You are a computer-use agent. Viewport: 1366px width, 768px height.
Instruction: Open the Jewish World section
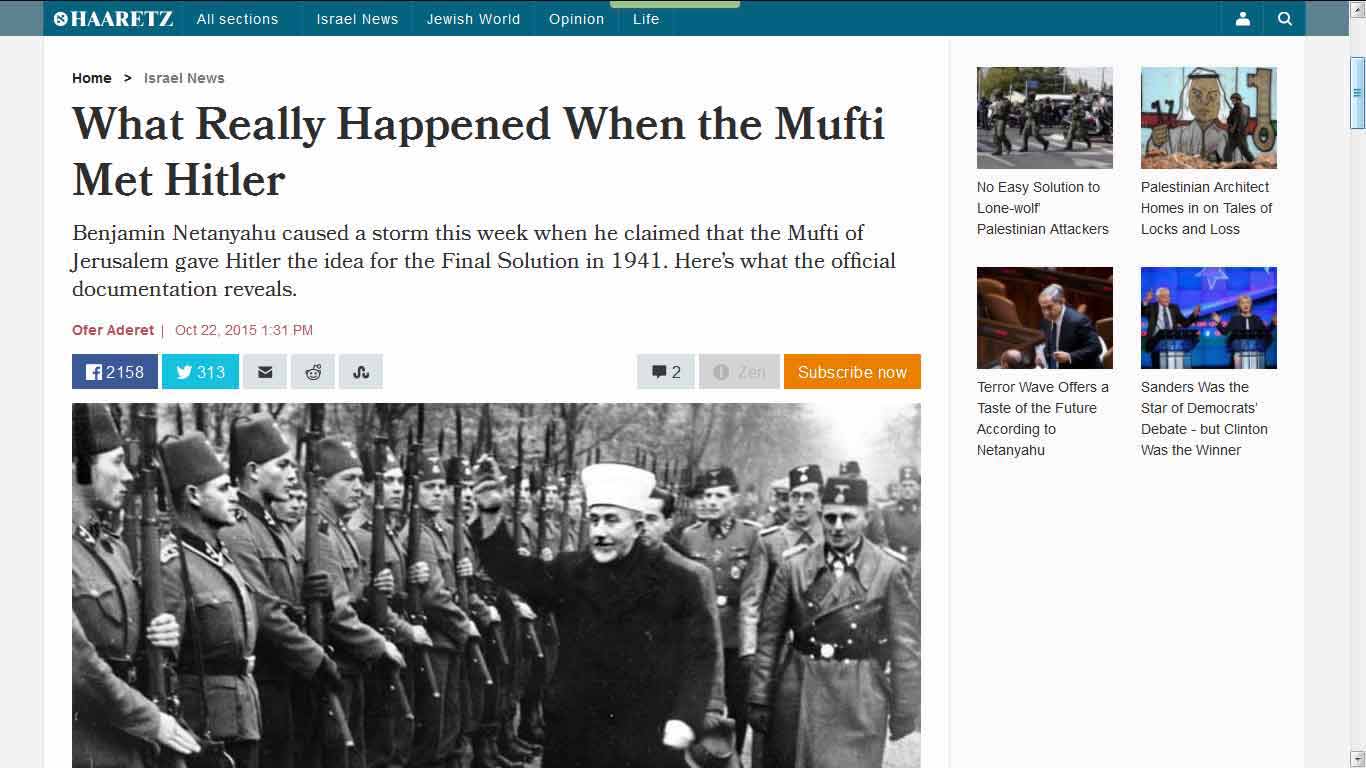(473, 19)
